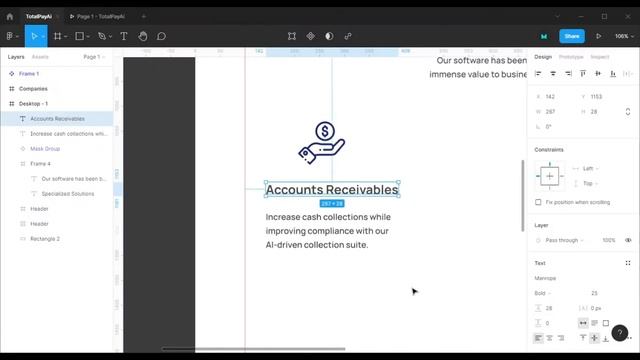Select the Rectangle shape tool
Viewport: 640px width, 360px height.
(x=80, y=36)
